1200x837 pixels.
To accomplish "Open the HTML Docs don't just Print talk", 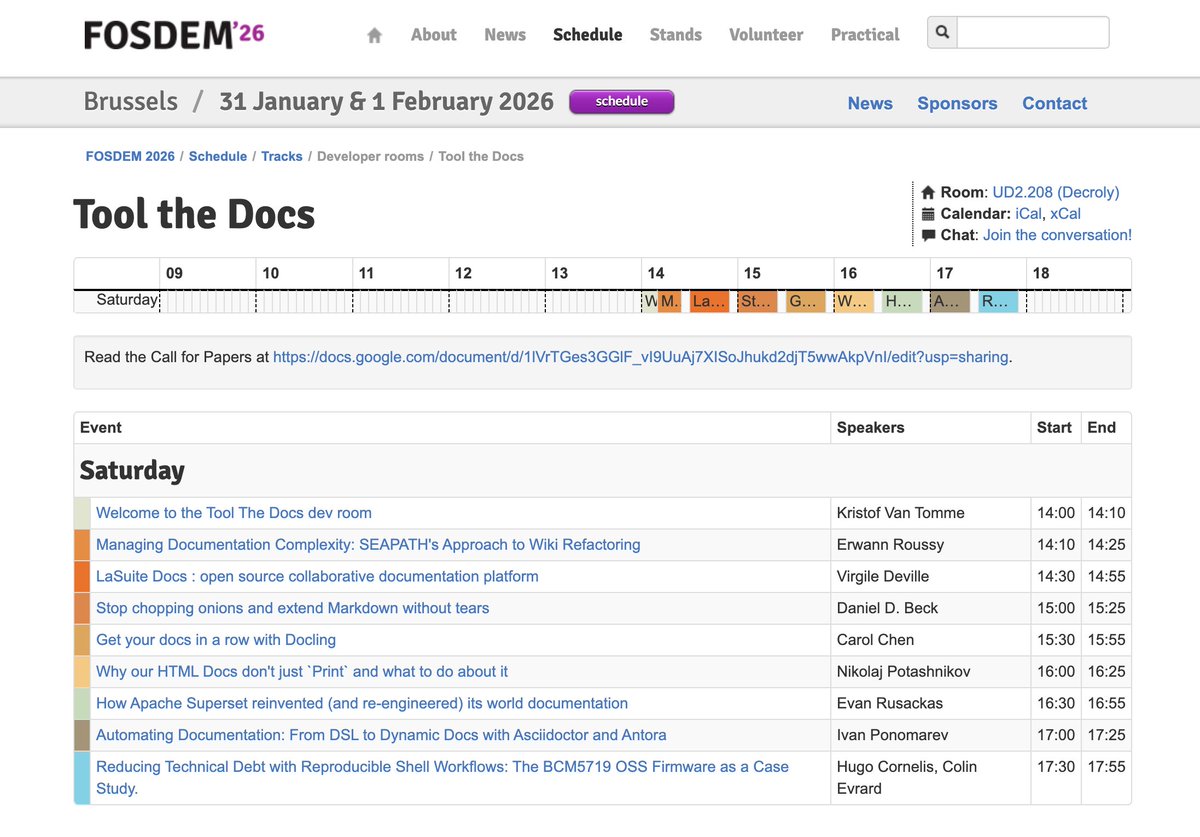I will click(302, 672).
